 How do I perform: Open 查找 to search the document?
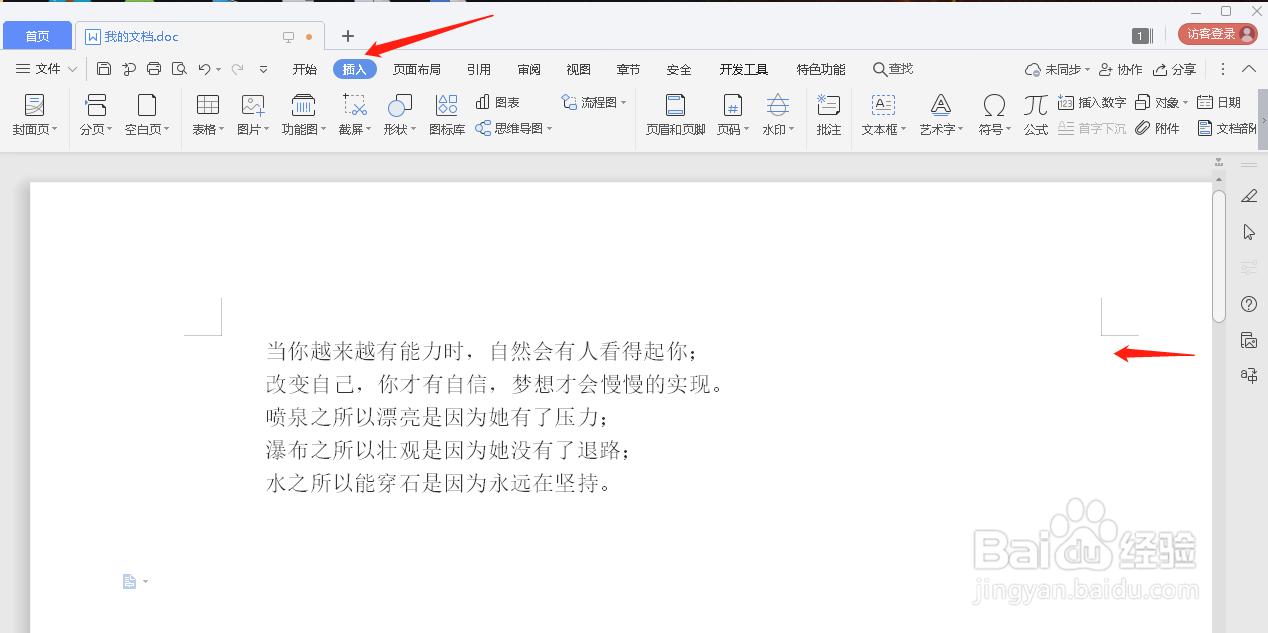(891, 68)
